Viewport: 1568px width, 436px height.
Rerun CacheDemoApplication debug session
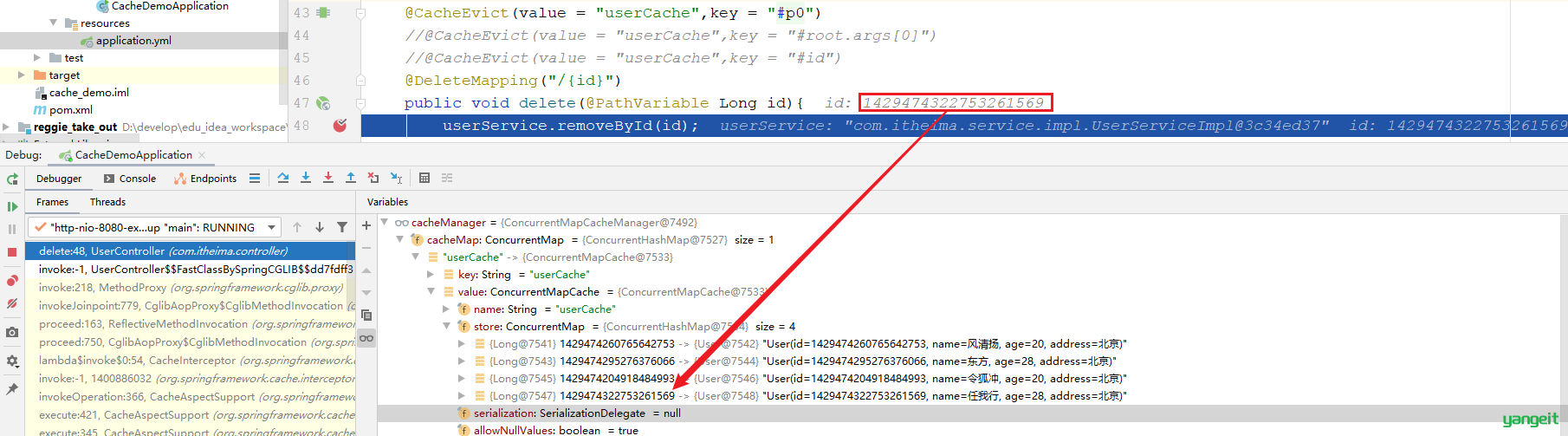tap(12, 179)
